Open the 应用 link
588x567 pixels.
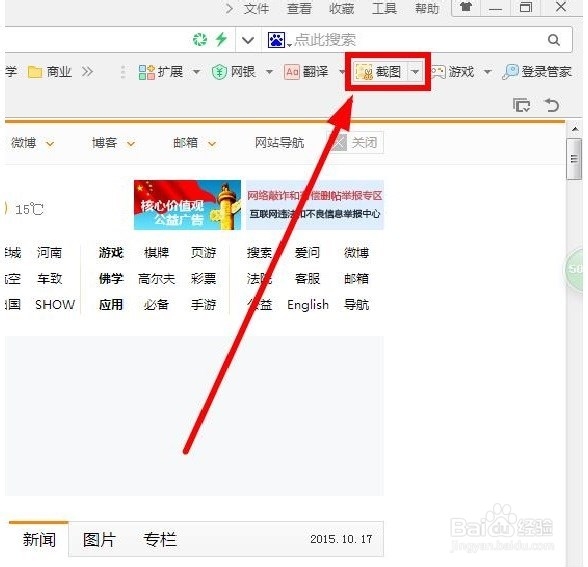(x=111, y=304)
